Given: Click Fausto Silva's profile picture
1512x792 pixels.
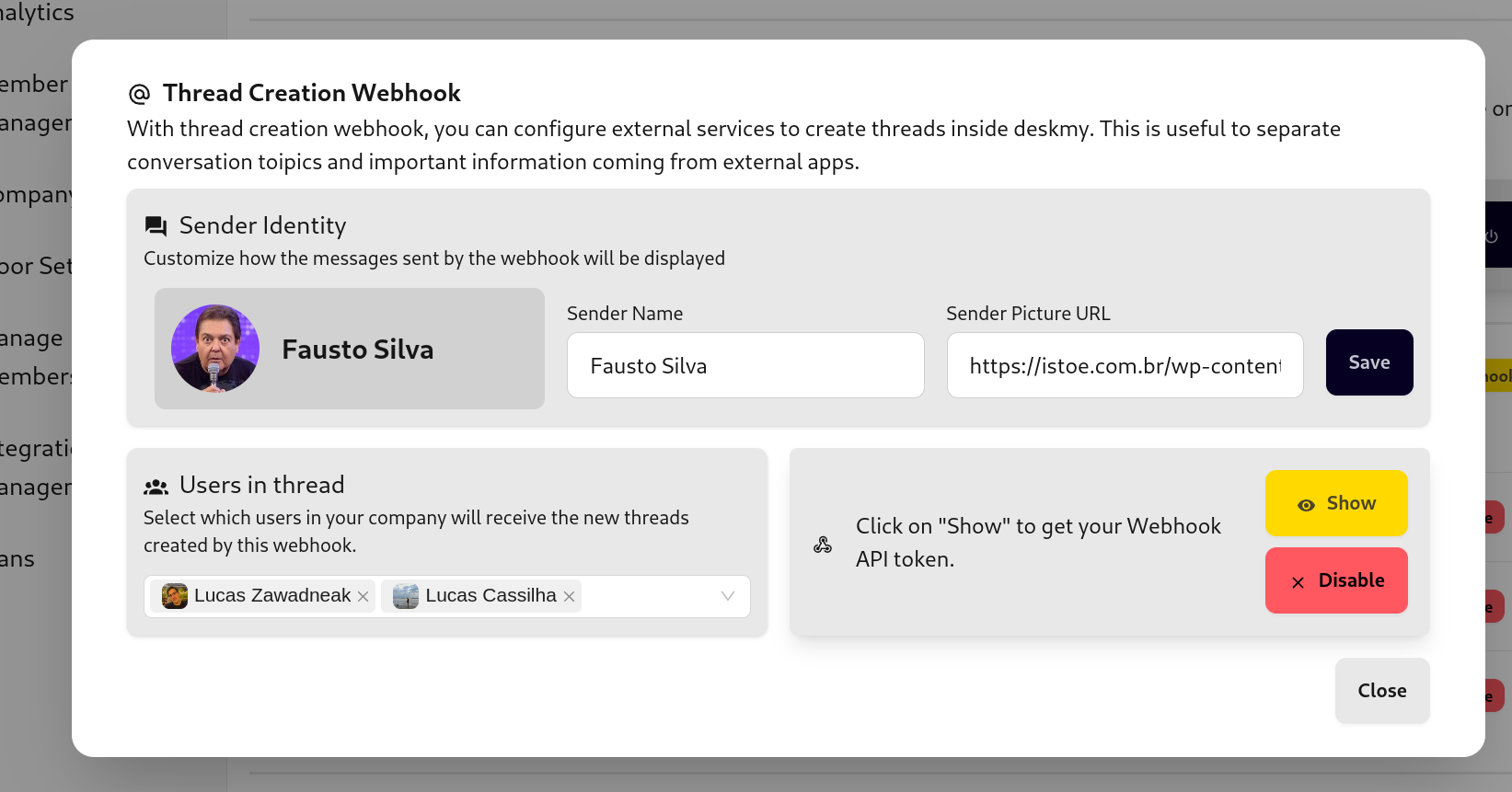Looking at the screenshot, I should [x=215, y=349].
